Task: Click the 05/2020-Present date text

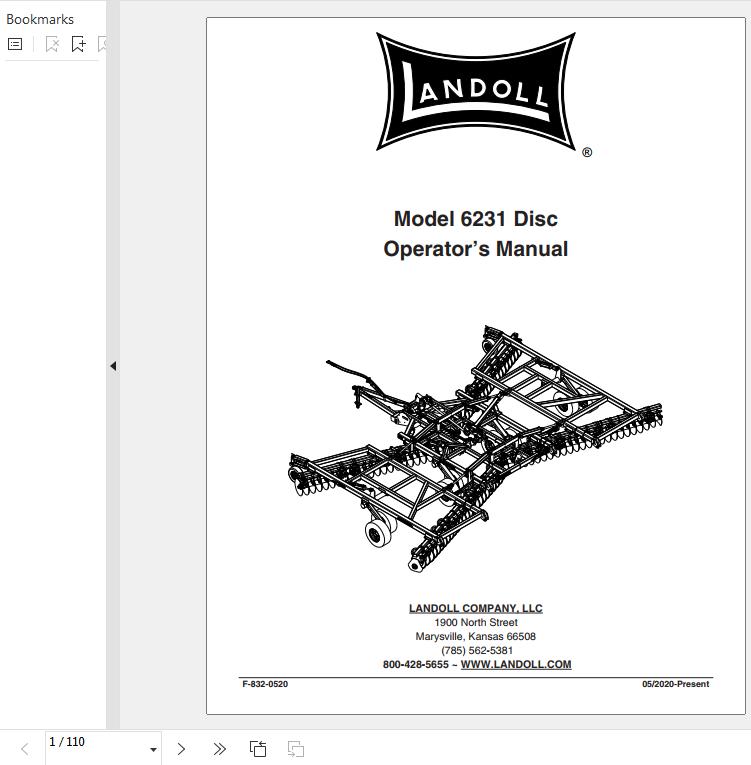Action: [x=675, y=684]
